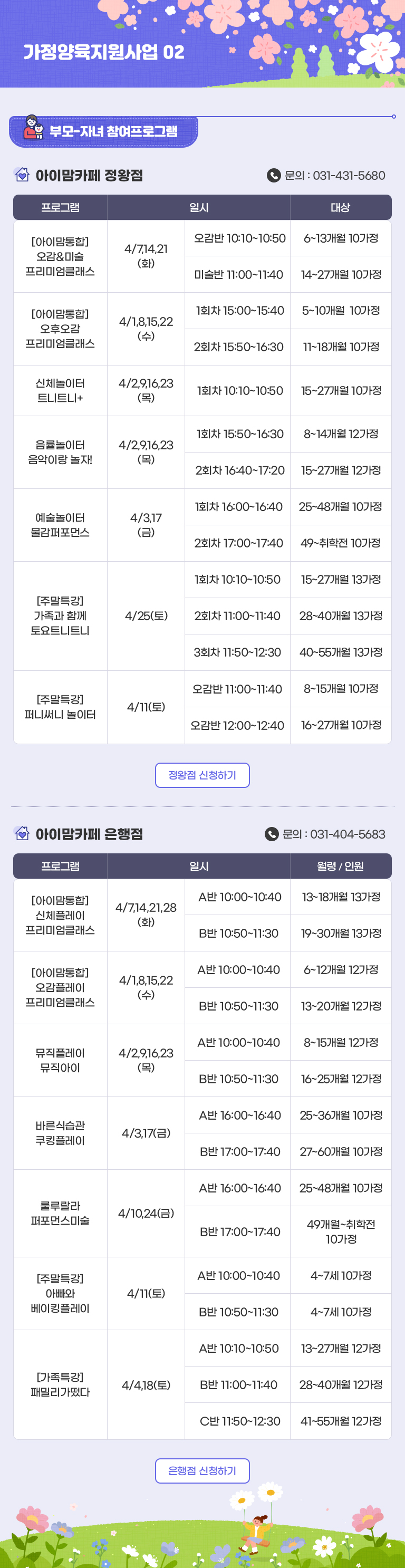Select the 신체놀이터 트니트니+ program cell

click(x=60, y=390)
